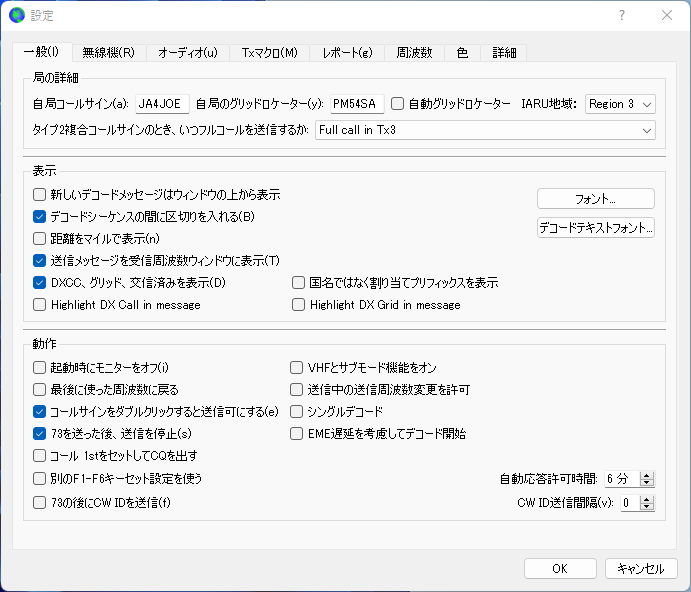Click the 自動応答許可時間 value field 6 分
The image size is (691, 592).
622,479
